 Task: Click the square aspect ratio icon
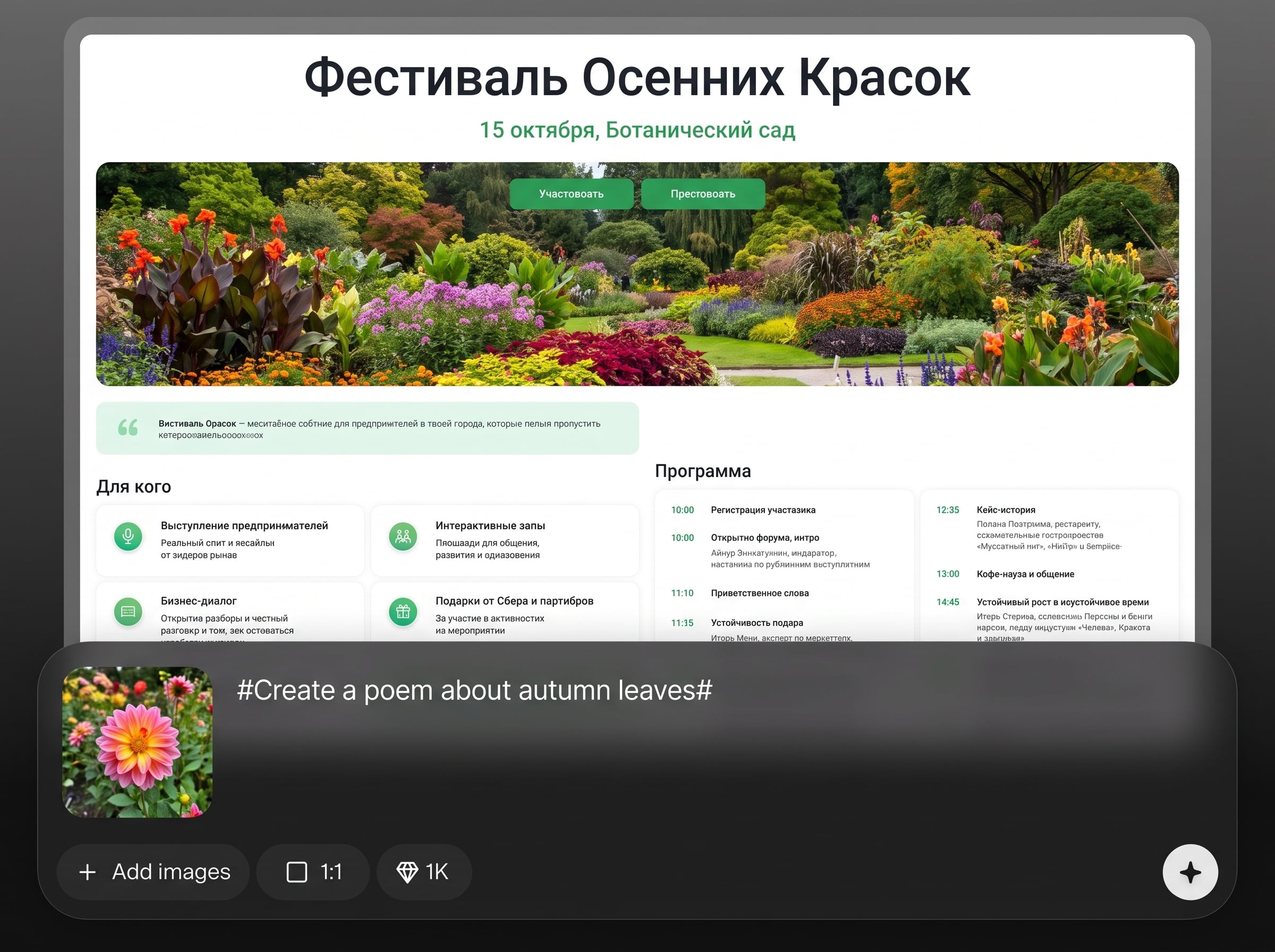(x=297, y=872)
